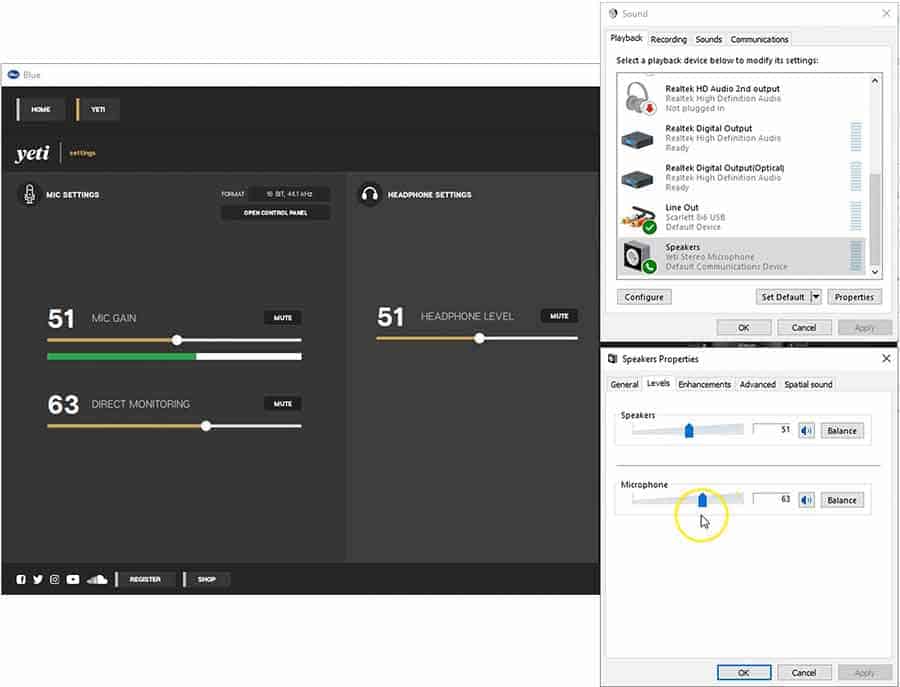Close the Sound dialog
The image size is (900, 687).
tap(886, 13)
